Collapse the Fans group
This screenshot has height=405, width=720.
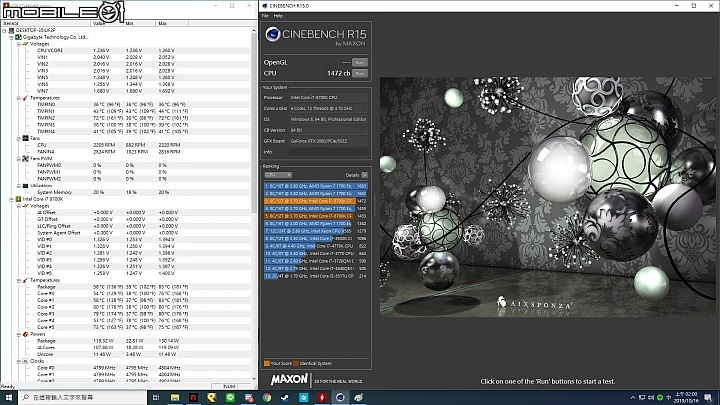18,138
